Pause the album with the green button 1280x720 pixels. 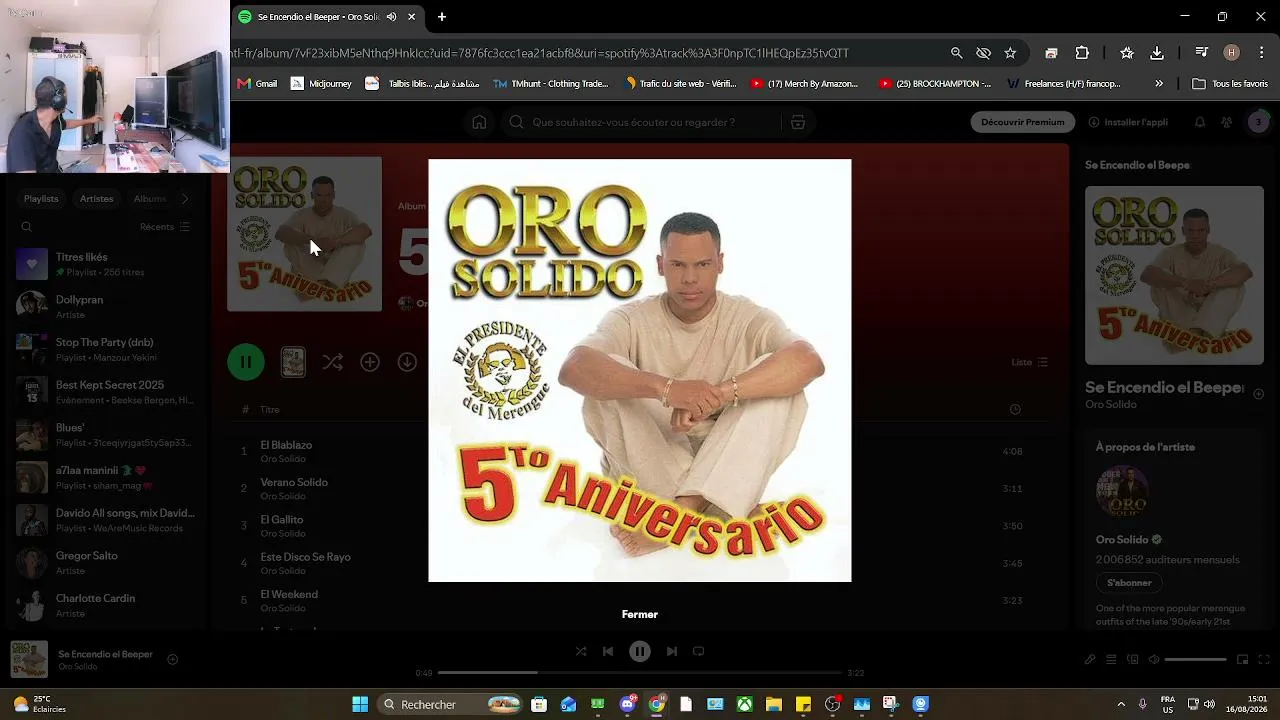click(246, 362)
